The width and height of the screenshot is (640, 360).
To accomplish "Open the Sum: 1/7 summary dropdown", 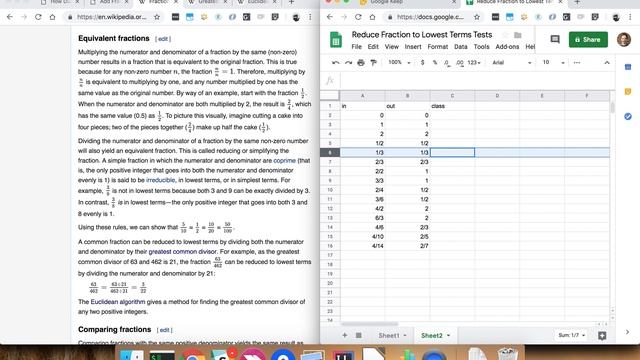I will 572,335.
